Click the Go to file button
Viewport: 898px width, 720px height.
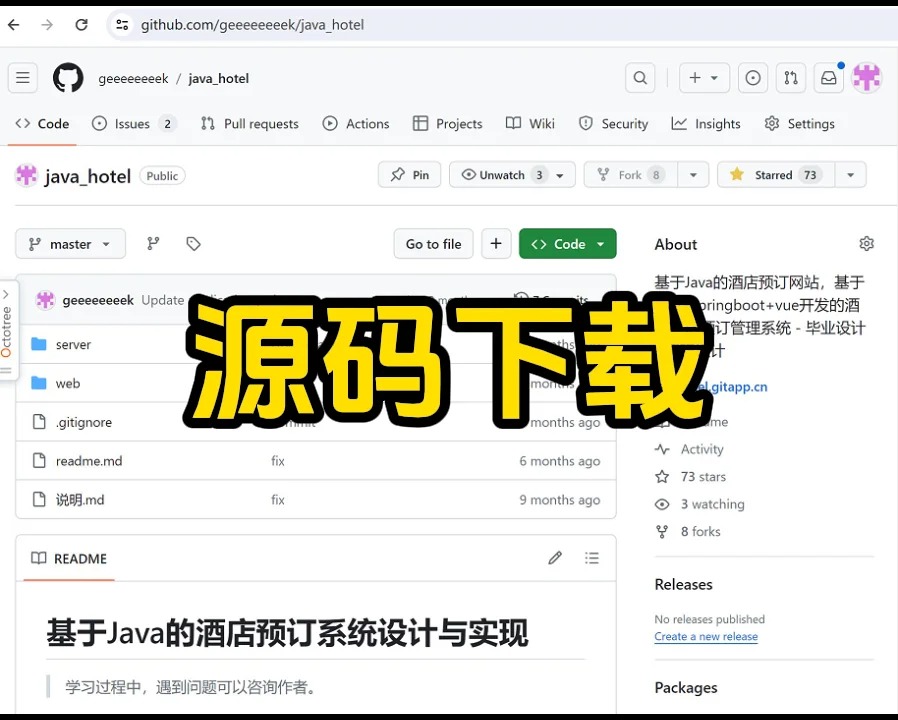tap(433, 244)
